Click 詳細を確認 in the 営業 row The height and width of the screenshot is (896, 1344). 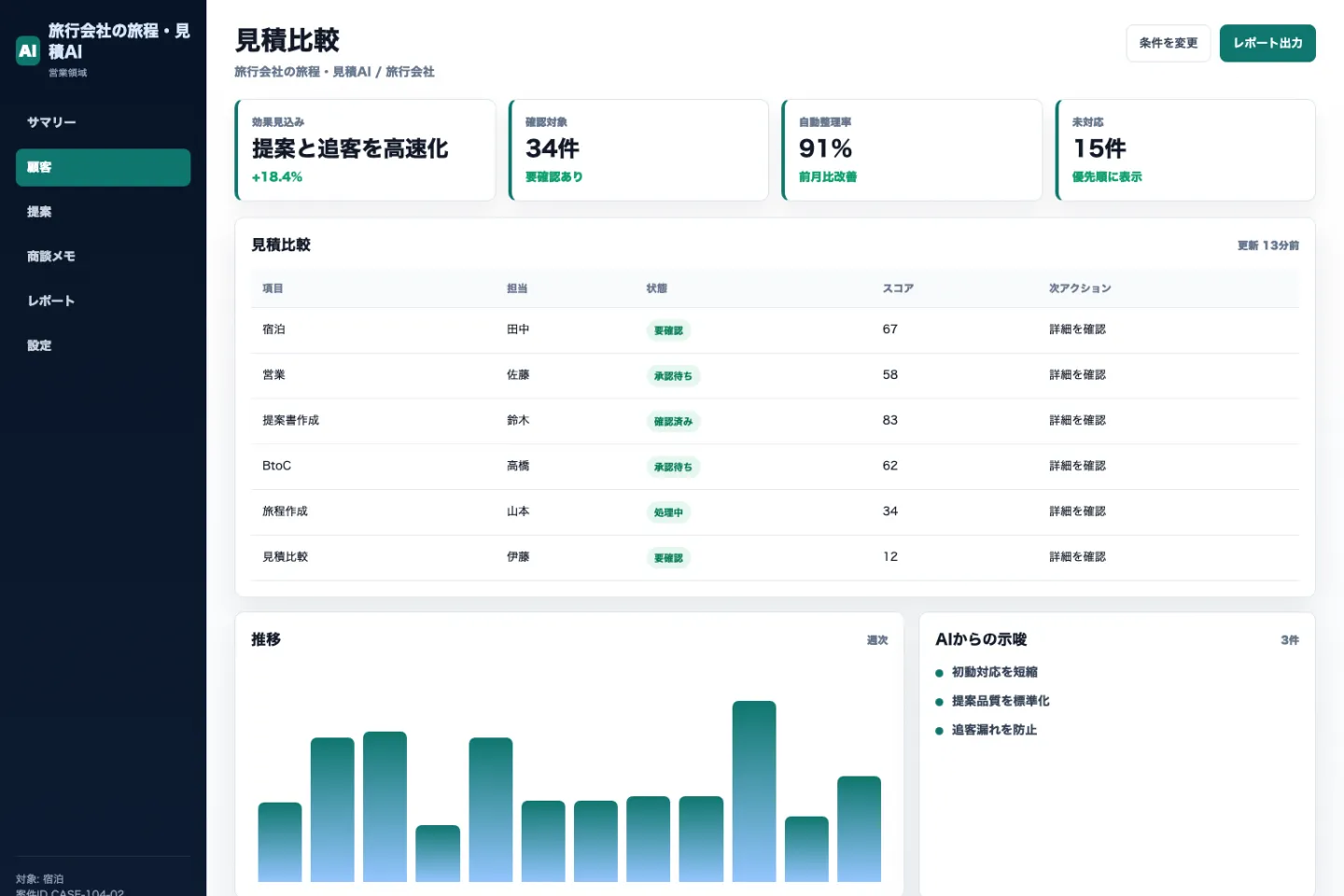[x=1077, y=375]
